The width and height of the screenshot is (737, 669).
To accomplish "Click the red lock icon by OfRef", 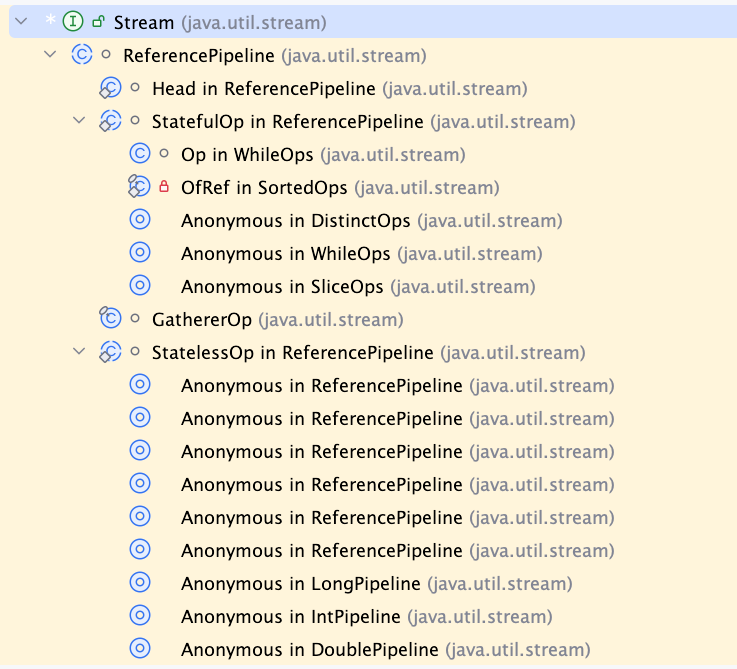I will point(164,187).
